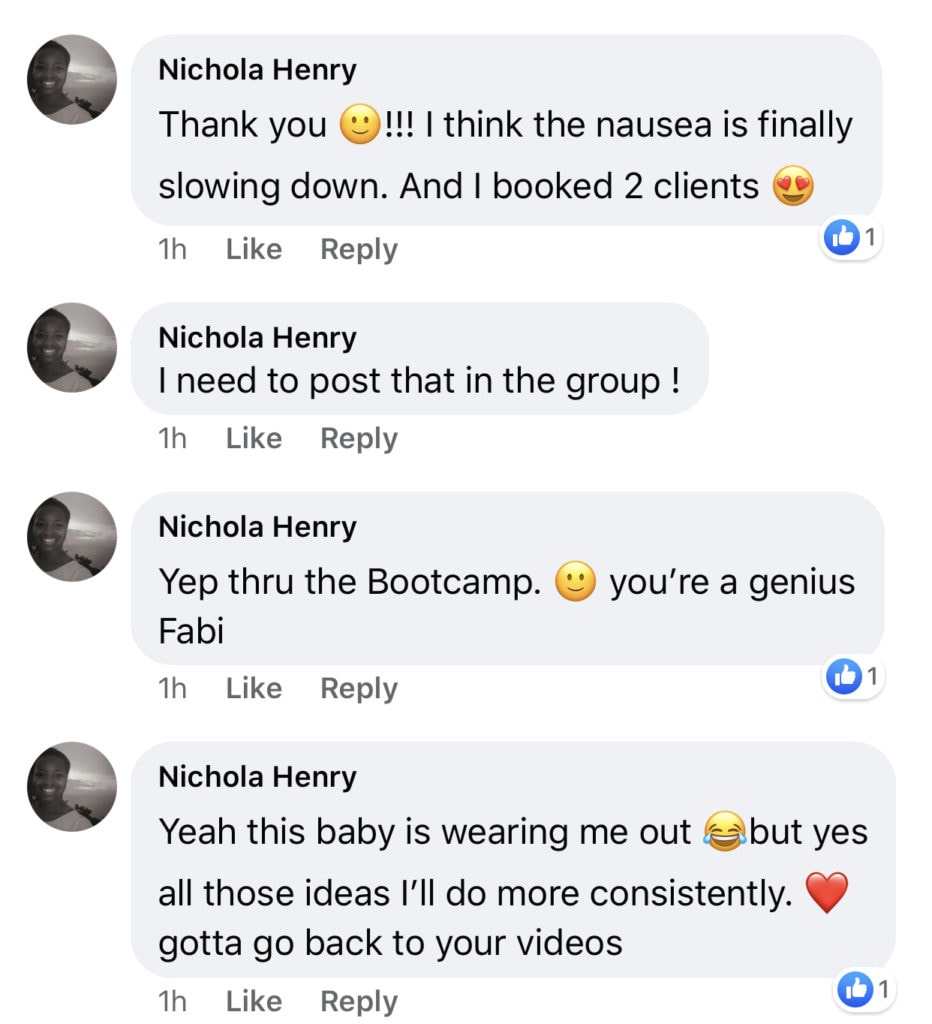Open Nichola Henry's name on the baby comment

(x=257, y=777)
